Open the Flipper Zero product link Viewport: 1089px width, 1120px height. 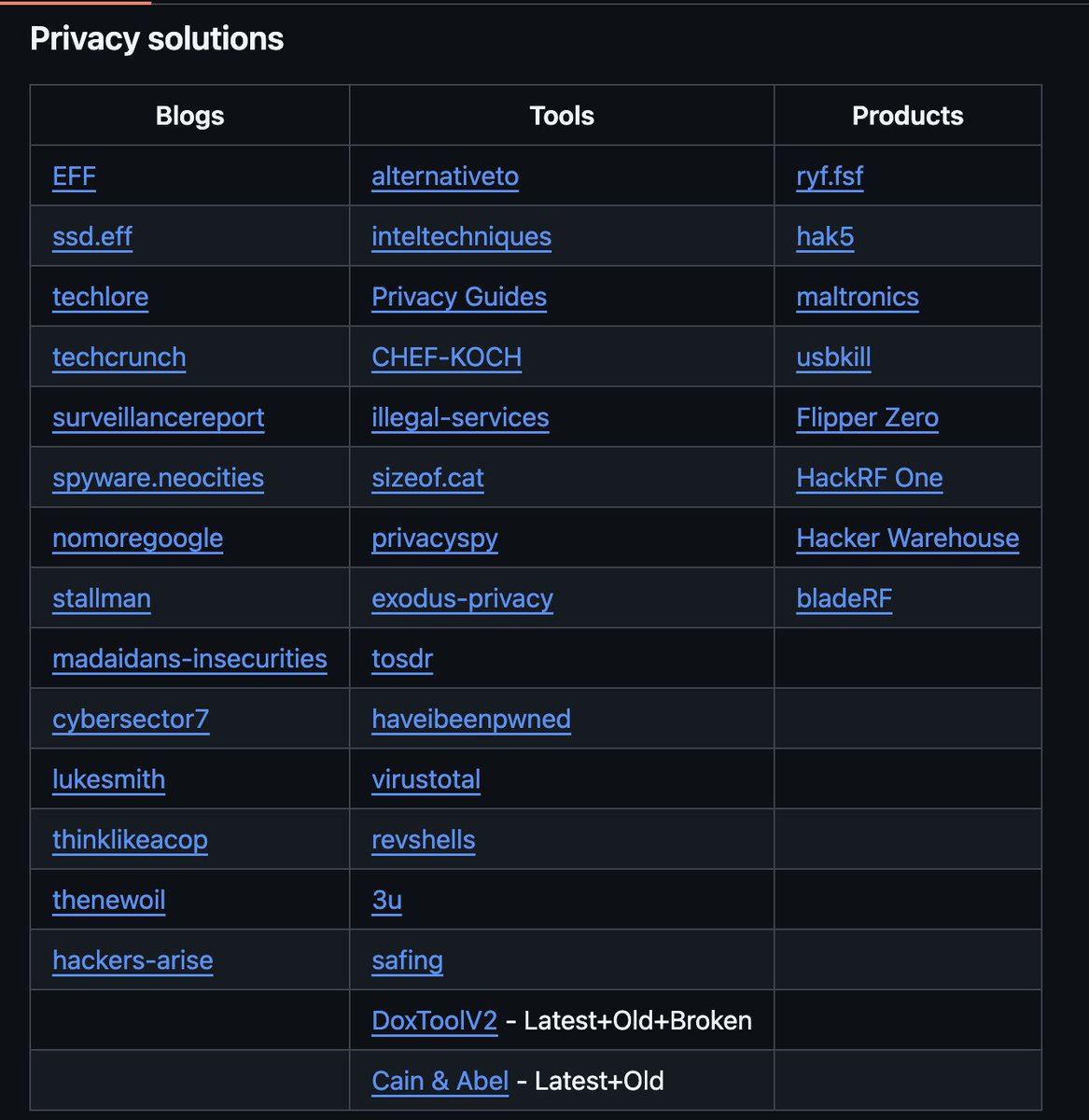(x=867, y=417)
